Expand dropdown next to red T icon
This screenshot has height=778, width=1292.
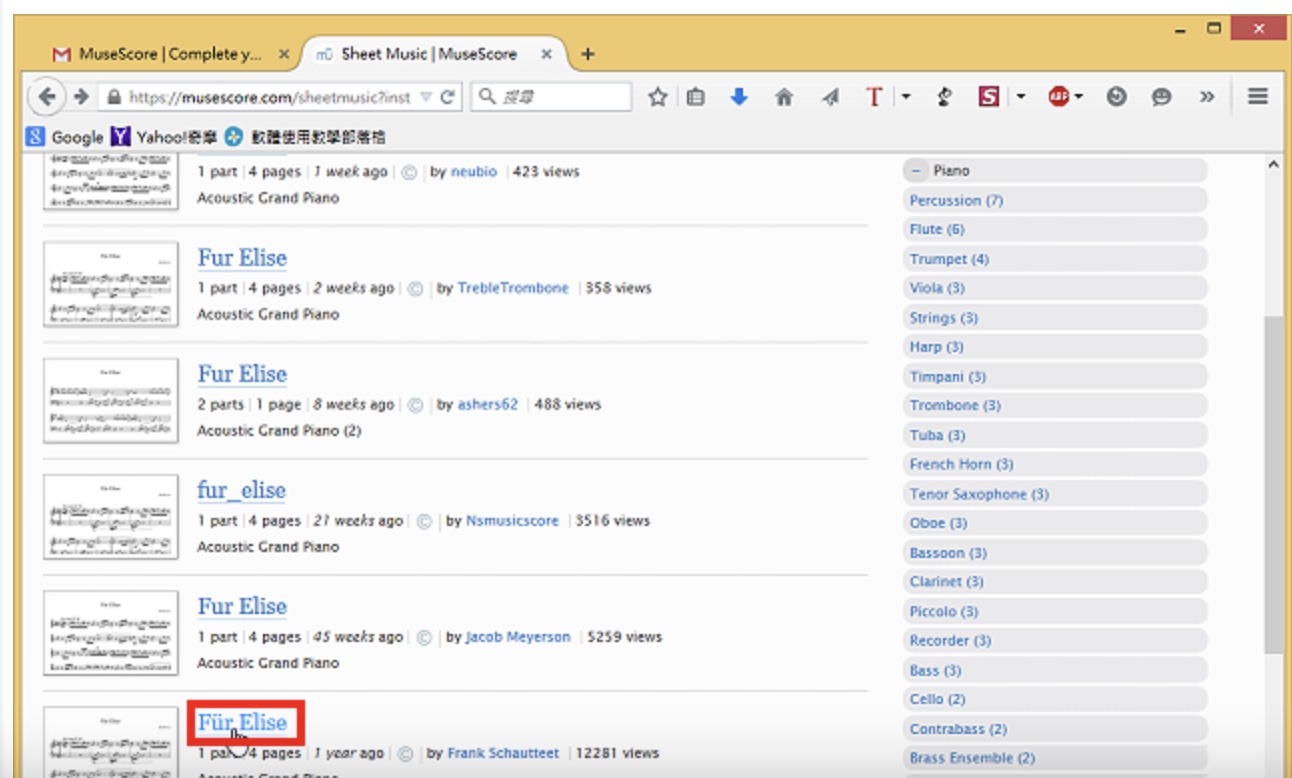(906, 97)
